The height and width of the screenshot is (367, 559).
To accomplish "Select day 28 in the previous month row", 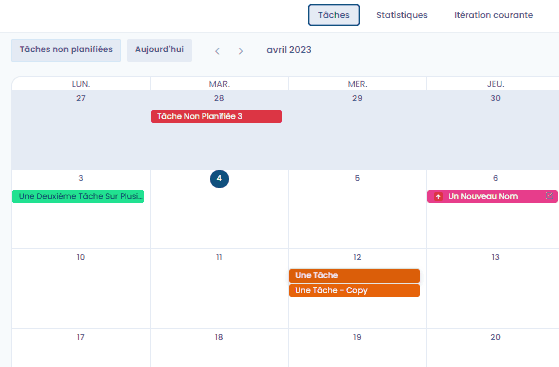I will (219, 98).
